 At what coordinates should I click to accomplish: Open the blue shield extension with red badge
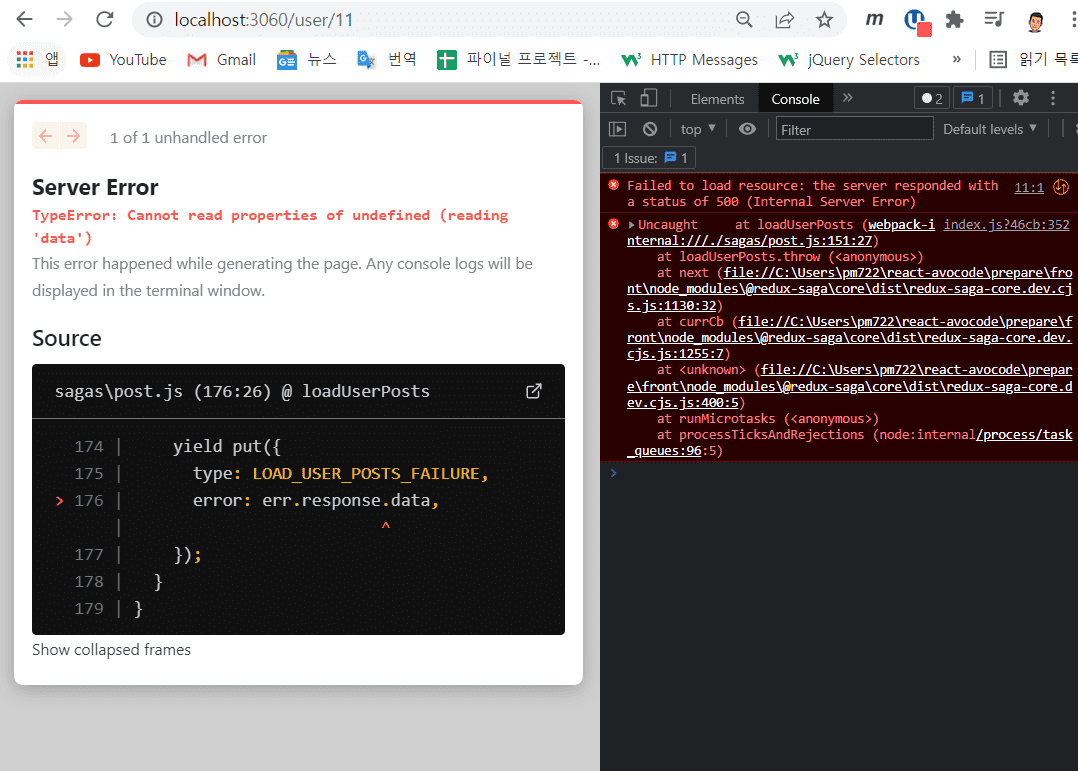(916, 21)
